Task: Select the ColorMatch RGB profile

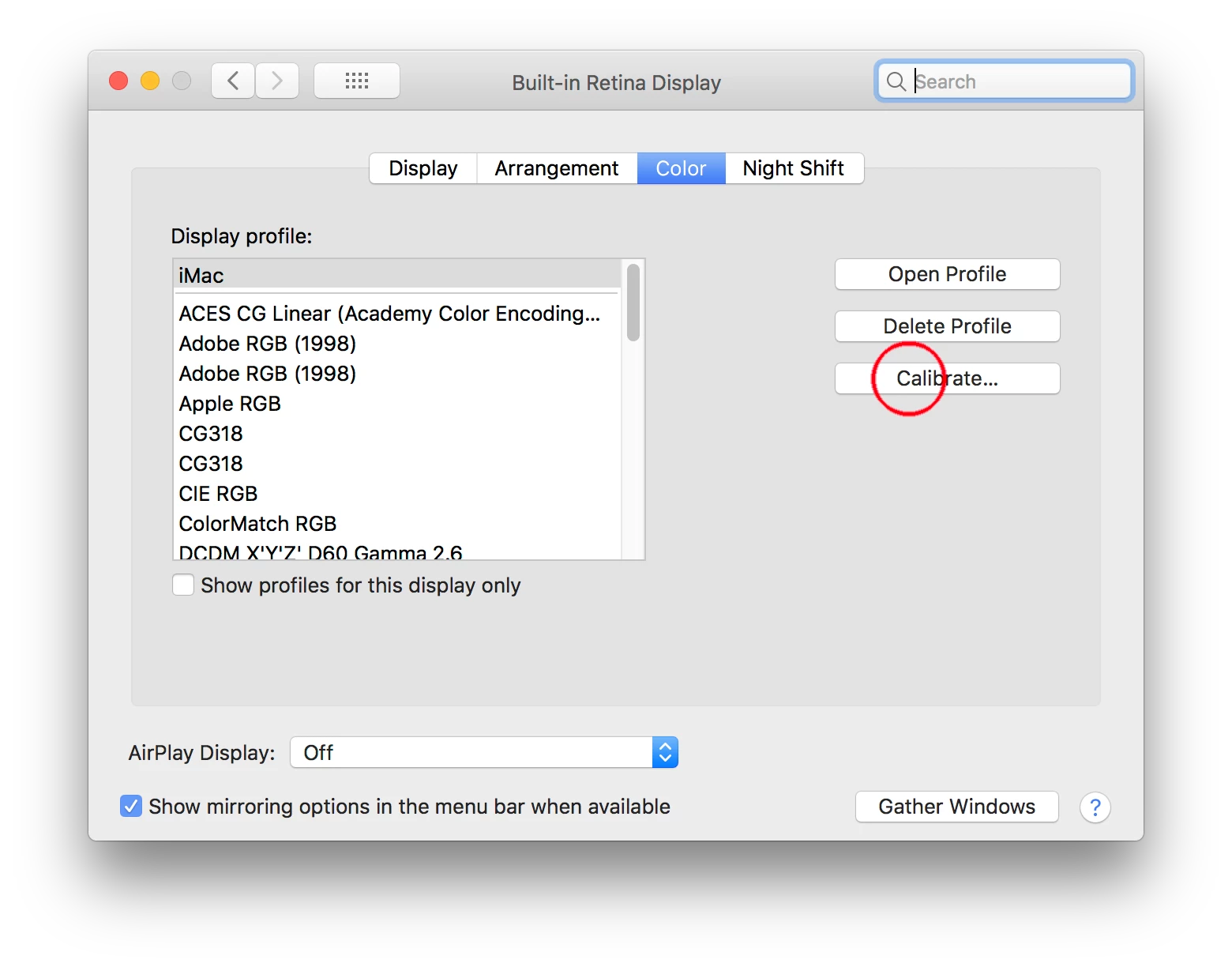Action: 397,524
